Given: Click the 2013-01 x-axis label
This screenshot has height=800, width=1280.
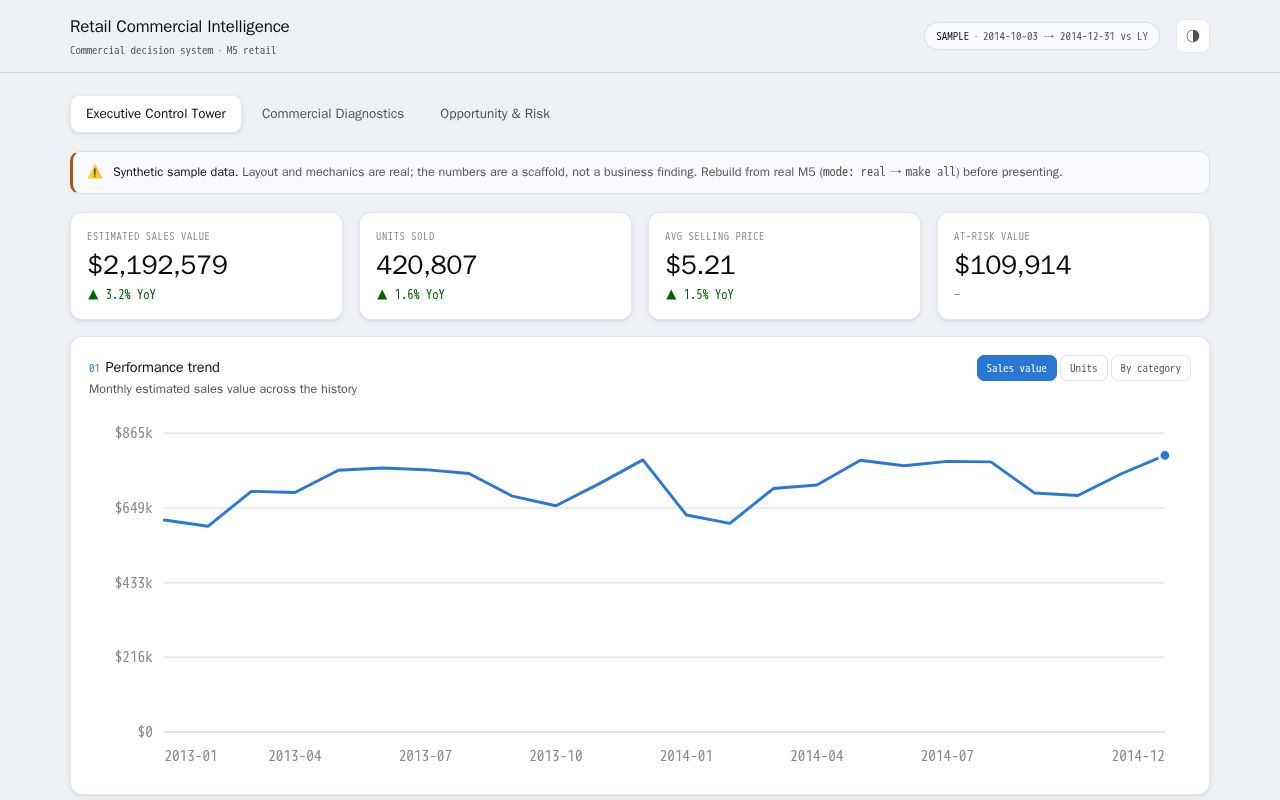Looking at the screenshot, I should [x=191, y=756].
